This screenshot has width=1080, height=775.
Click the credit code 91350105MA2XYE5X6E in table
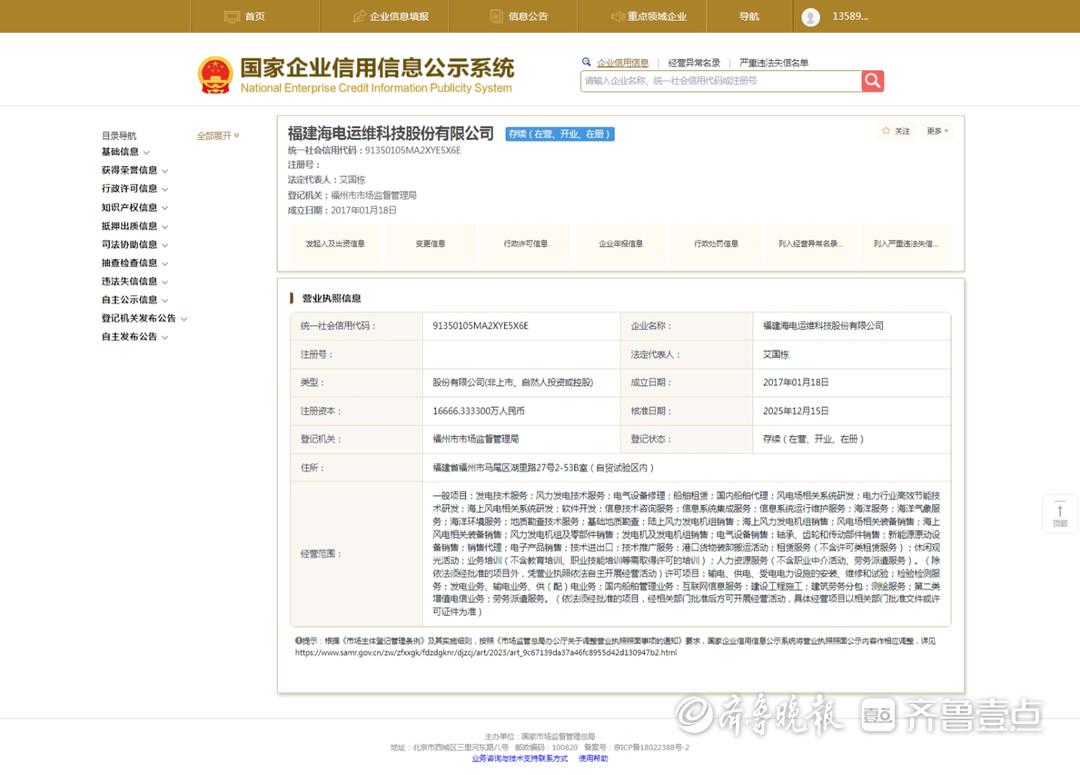point(480,326)
